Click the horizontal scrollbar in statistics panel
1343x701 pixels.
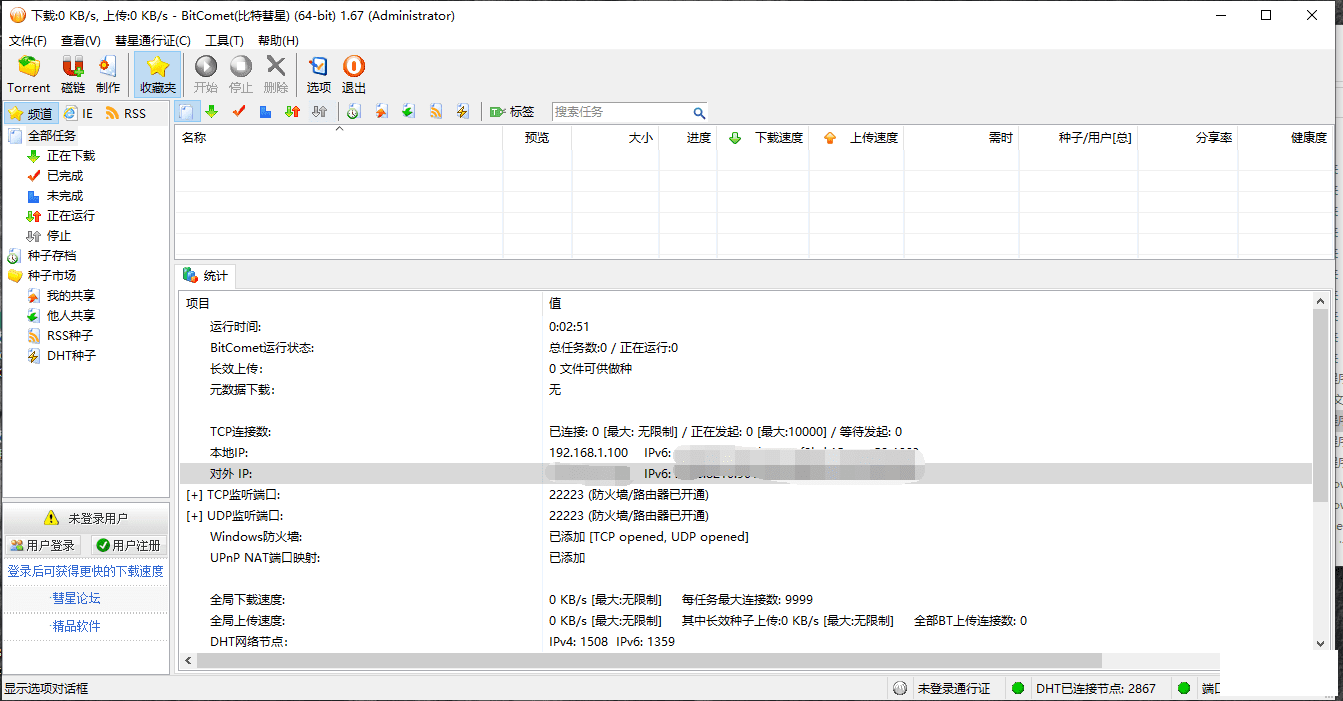pyautogui.click(x=649, y=661)
